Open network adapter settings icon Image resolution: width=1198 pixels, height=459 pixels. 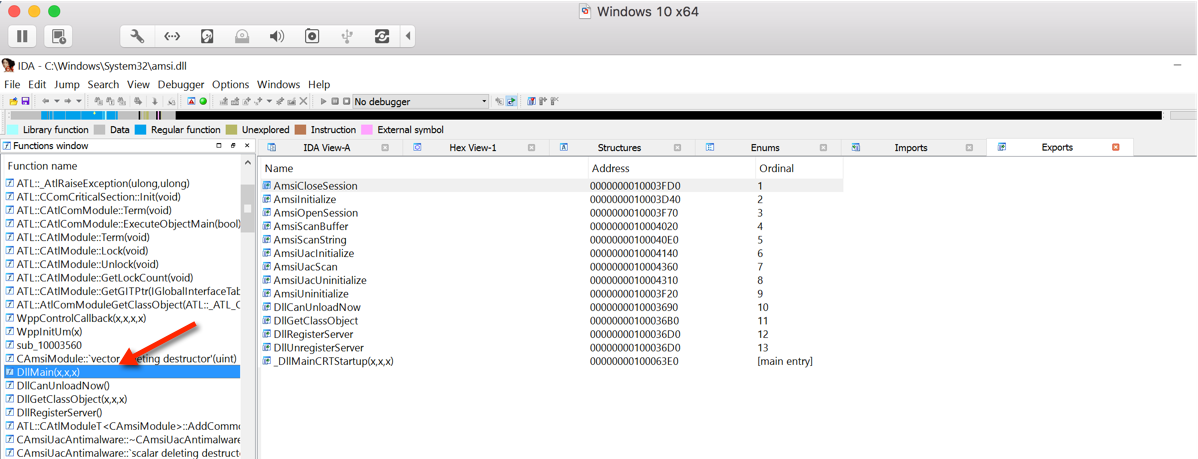point(173,36)
